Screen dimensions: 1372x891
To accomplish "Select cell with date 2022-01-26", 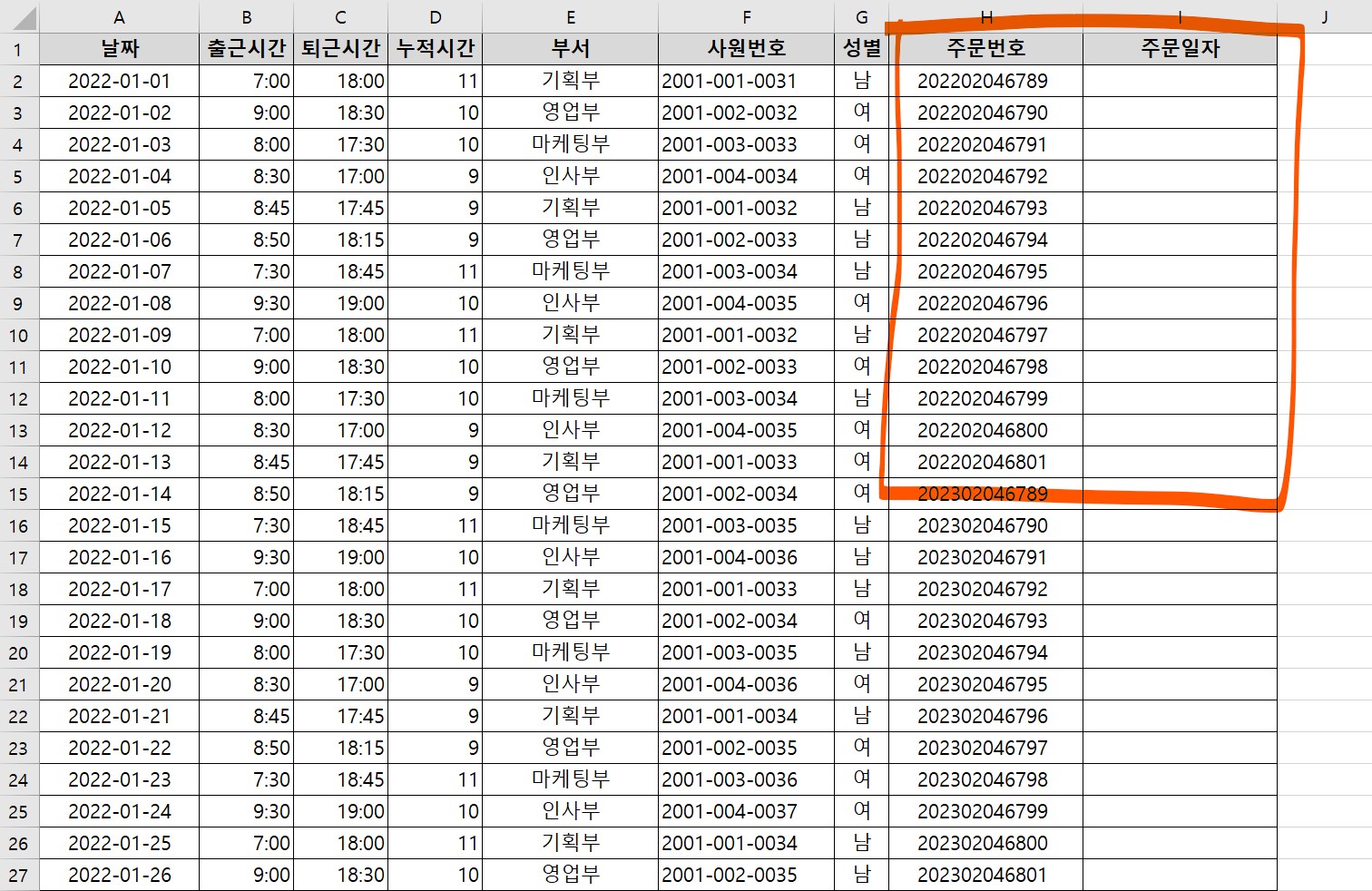I will (x=120, y=876).
